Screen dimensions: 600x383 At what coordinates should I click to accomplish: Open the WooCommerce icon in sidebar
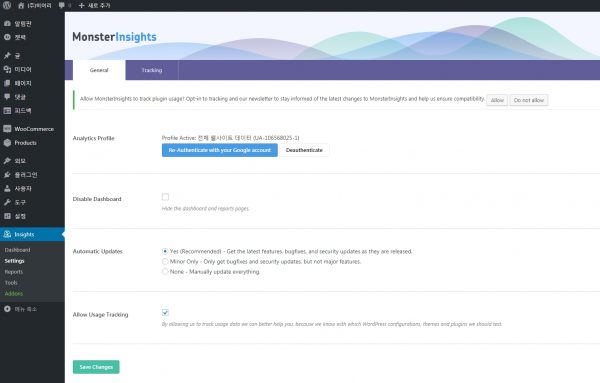coord(7,129)
